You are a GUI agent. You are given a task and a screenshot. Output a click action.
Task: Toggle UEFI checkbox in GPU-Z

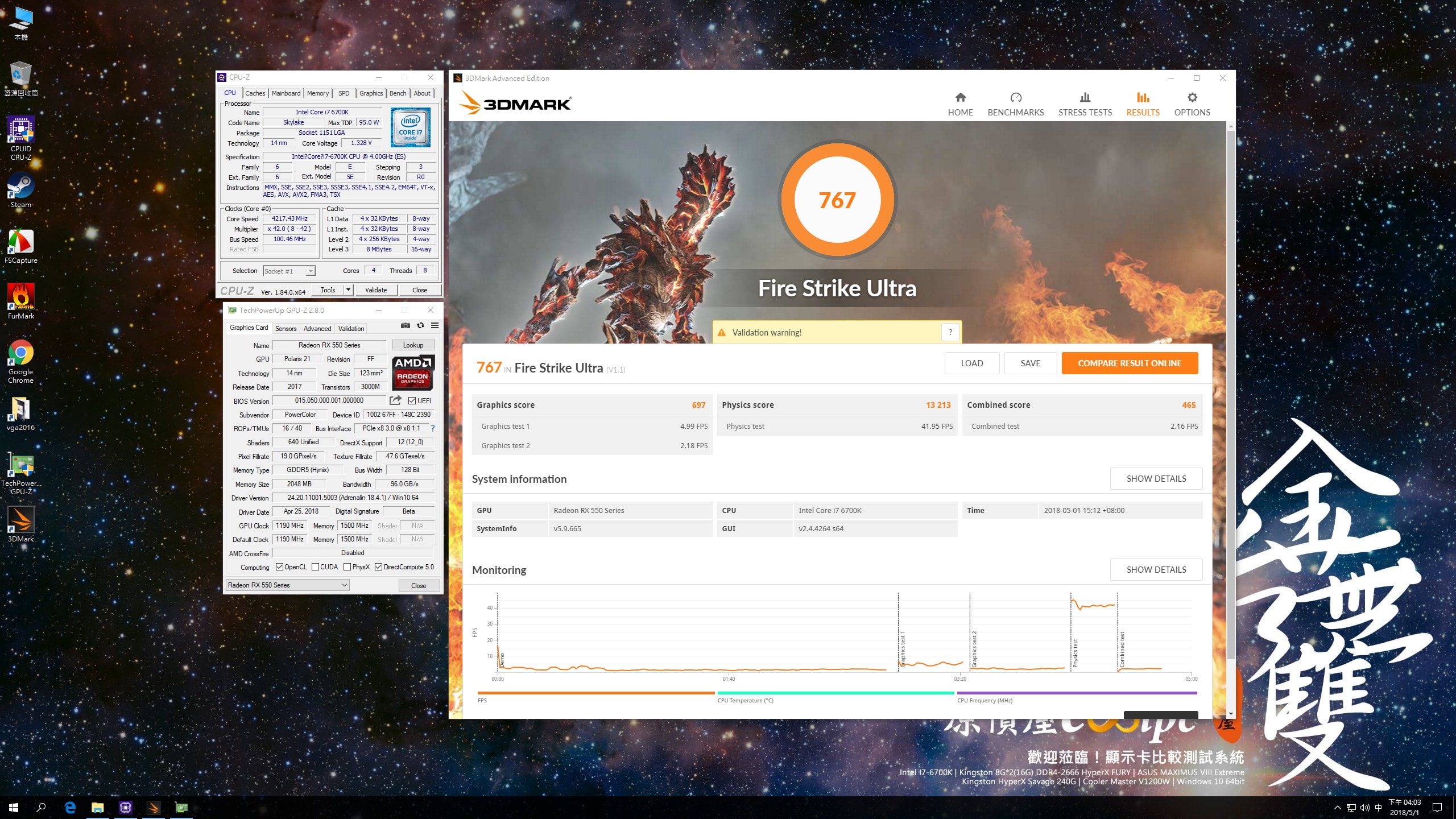[x=412, y=400]
